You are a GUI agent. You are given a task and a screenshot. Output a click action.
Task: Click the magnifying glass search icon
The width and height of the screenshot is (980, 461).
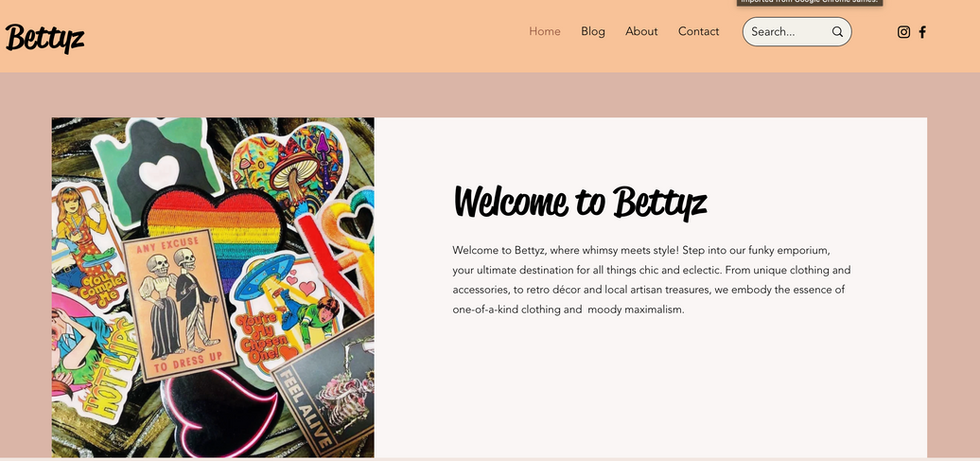click(837, 32)
